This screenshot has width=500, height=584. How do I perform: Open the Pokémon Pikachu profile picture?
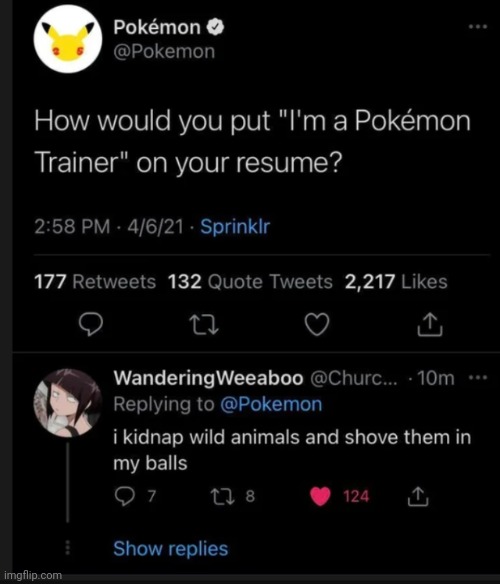(x=68, y=39)
